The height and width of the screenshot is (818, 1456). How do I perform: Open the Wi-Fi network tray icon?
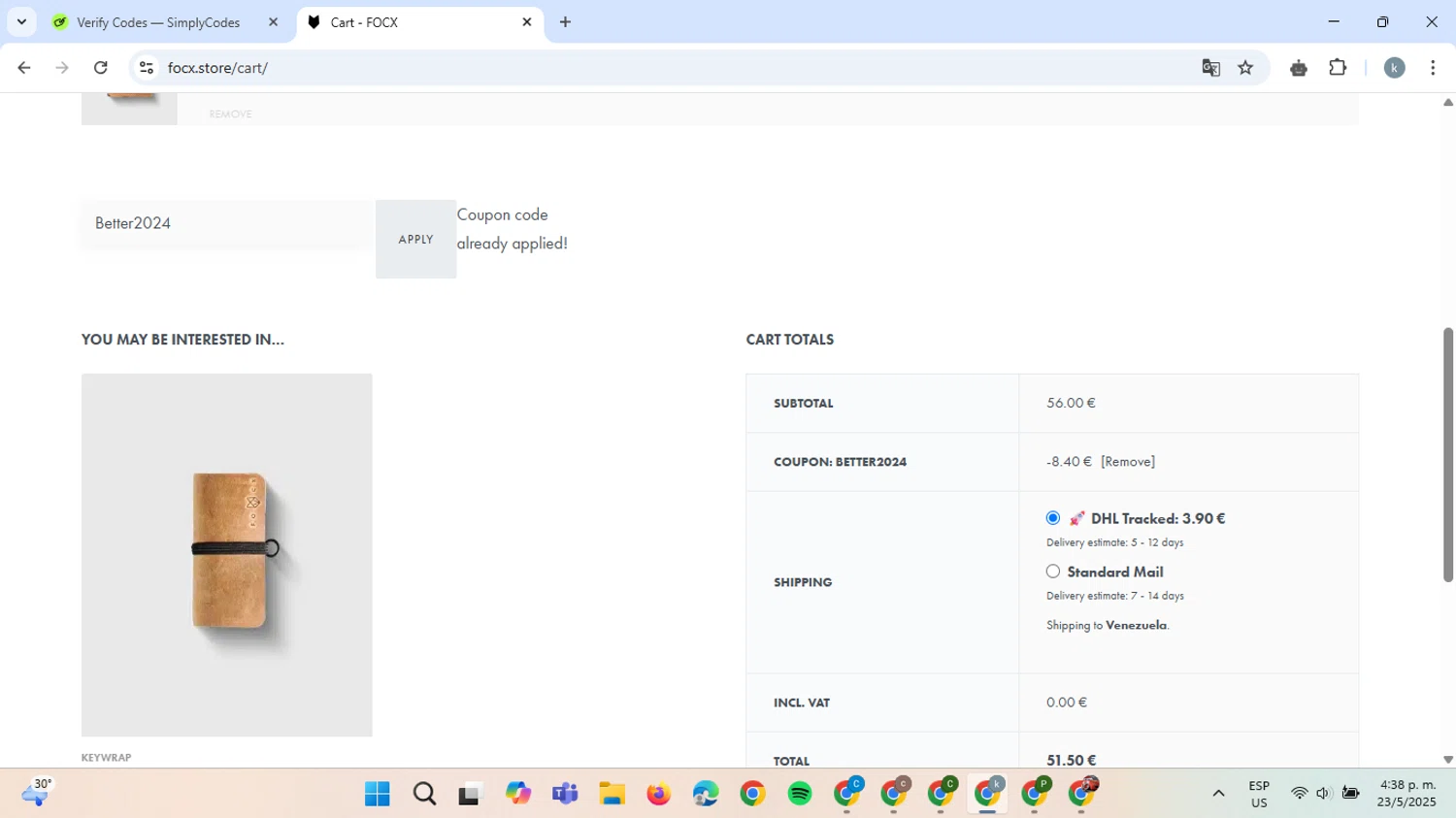(x=1299, y=794)
